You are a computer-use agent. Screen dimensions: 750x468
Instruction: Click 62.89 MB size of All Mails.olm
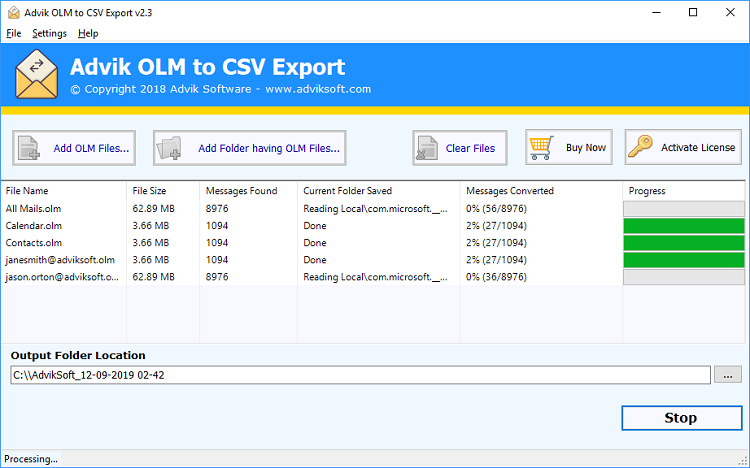click(x=153, y=209)
